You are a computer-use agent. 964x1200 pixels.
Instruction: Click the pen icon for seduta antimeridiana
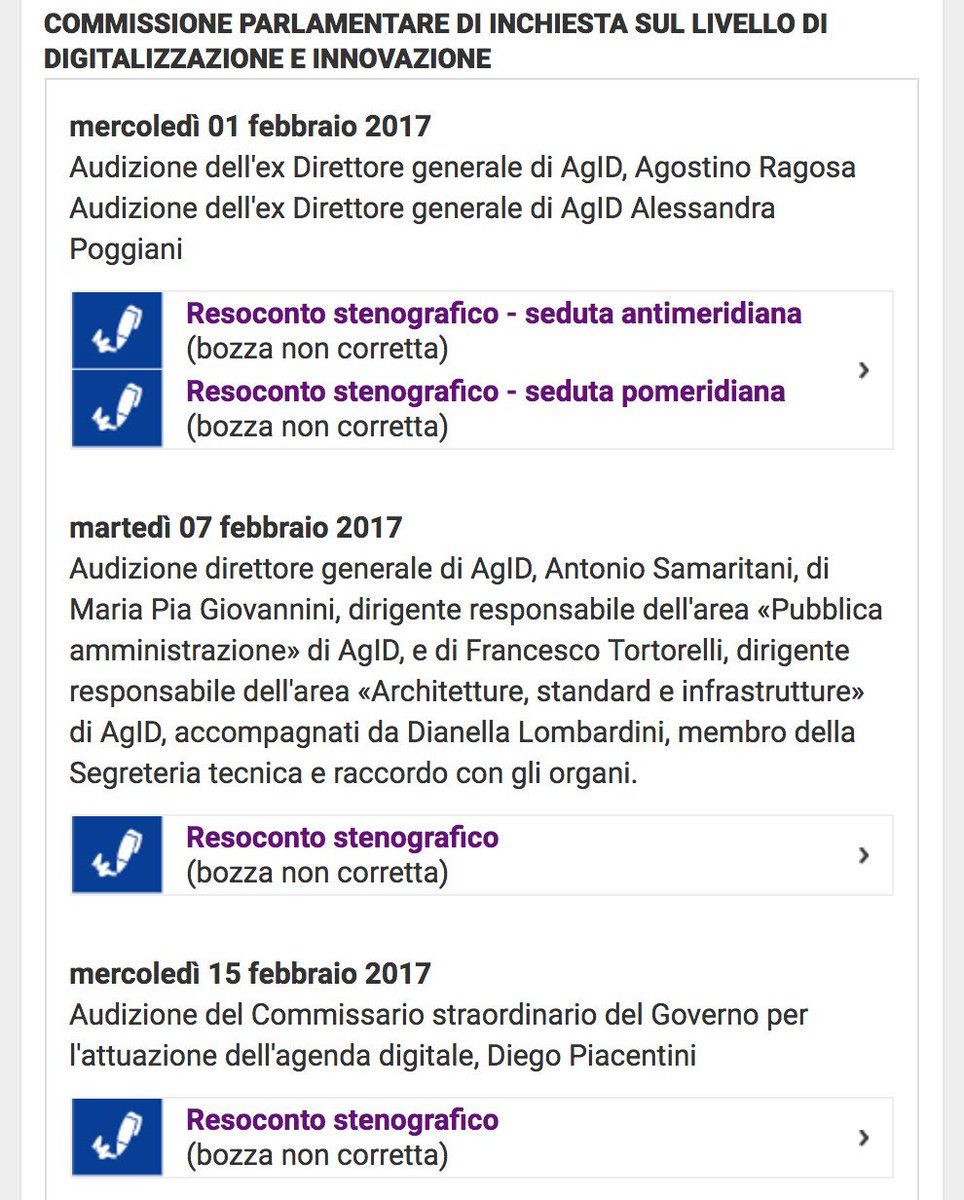click(x=117, y=331)
